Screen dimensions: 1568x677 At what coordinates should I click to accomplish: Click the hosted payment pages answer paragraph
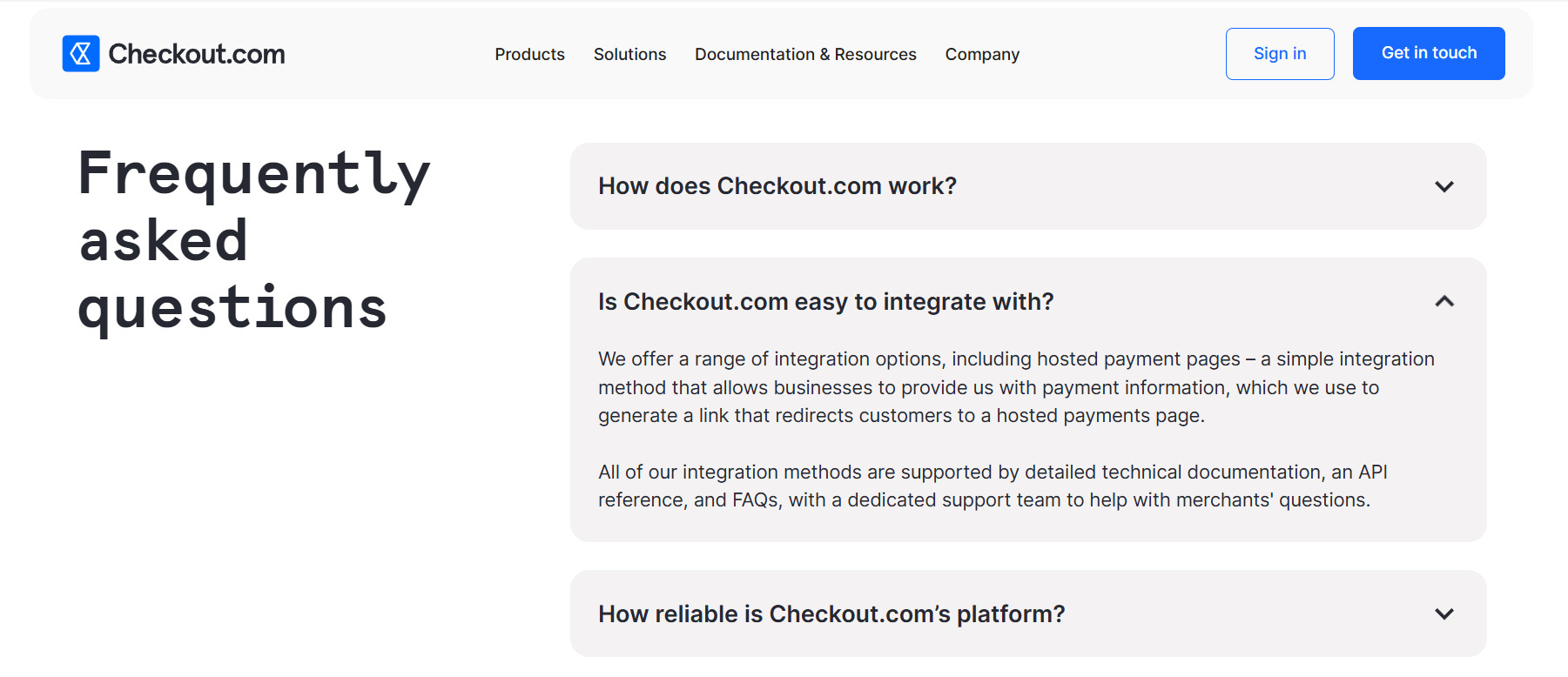coord(1015,387)
